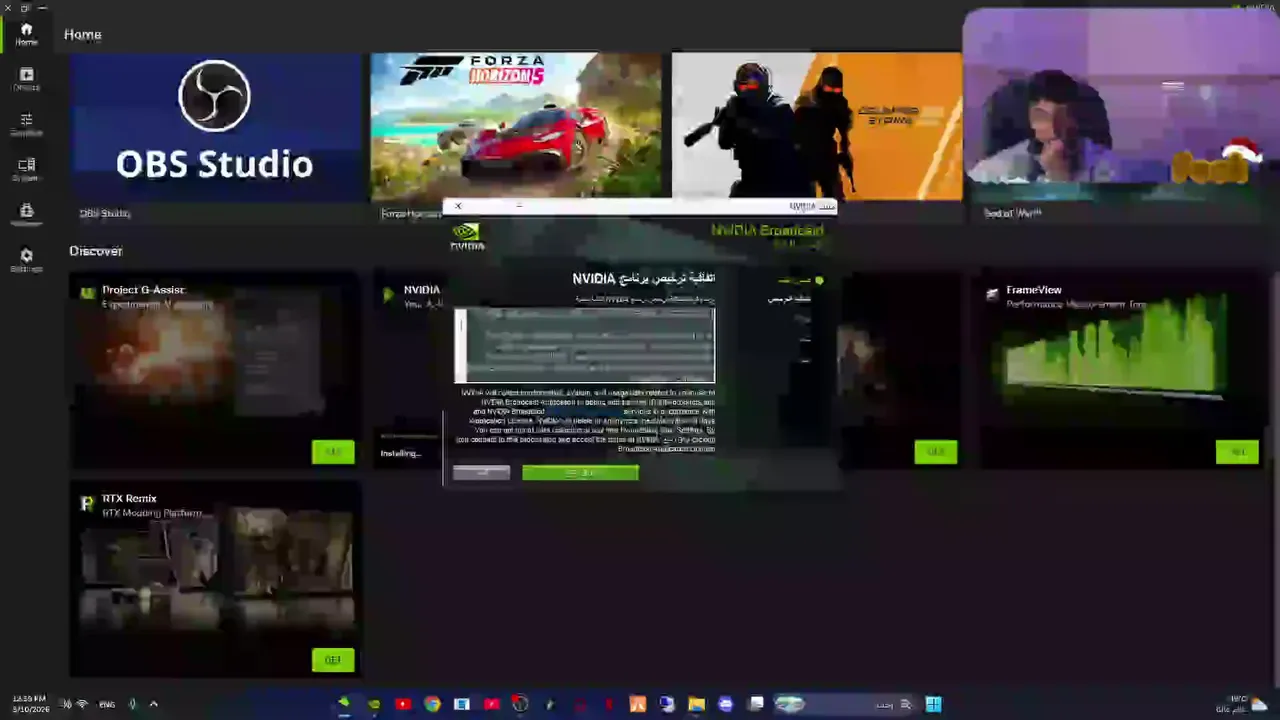Click the OBS Studio caption under its tile
1280x720 pixels.
click(x=105, y=213)
